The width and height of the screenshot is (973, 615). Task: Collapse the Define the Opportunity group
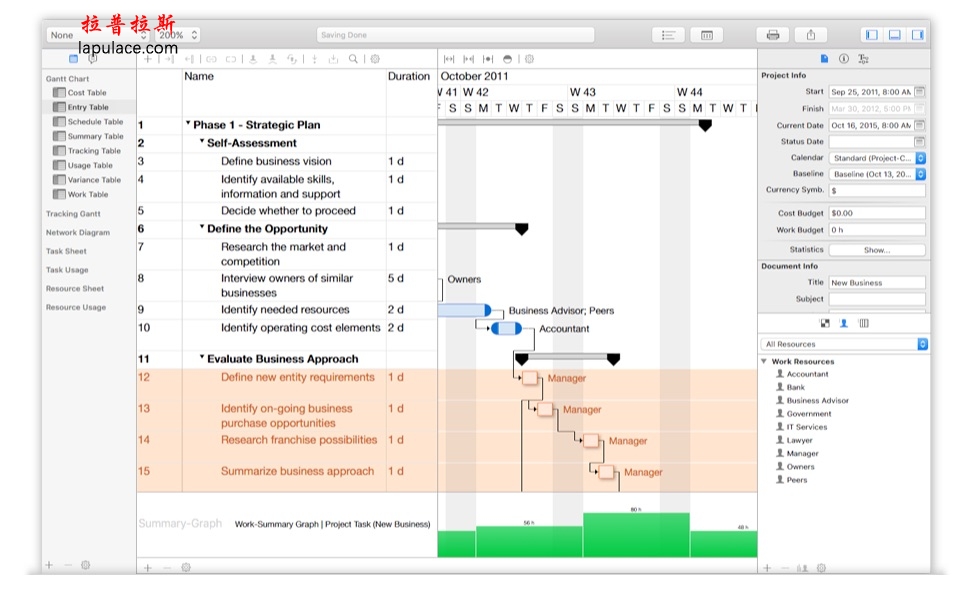coord(202,228)
